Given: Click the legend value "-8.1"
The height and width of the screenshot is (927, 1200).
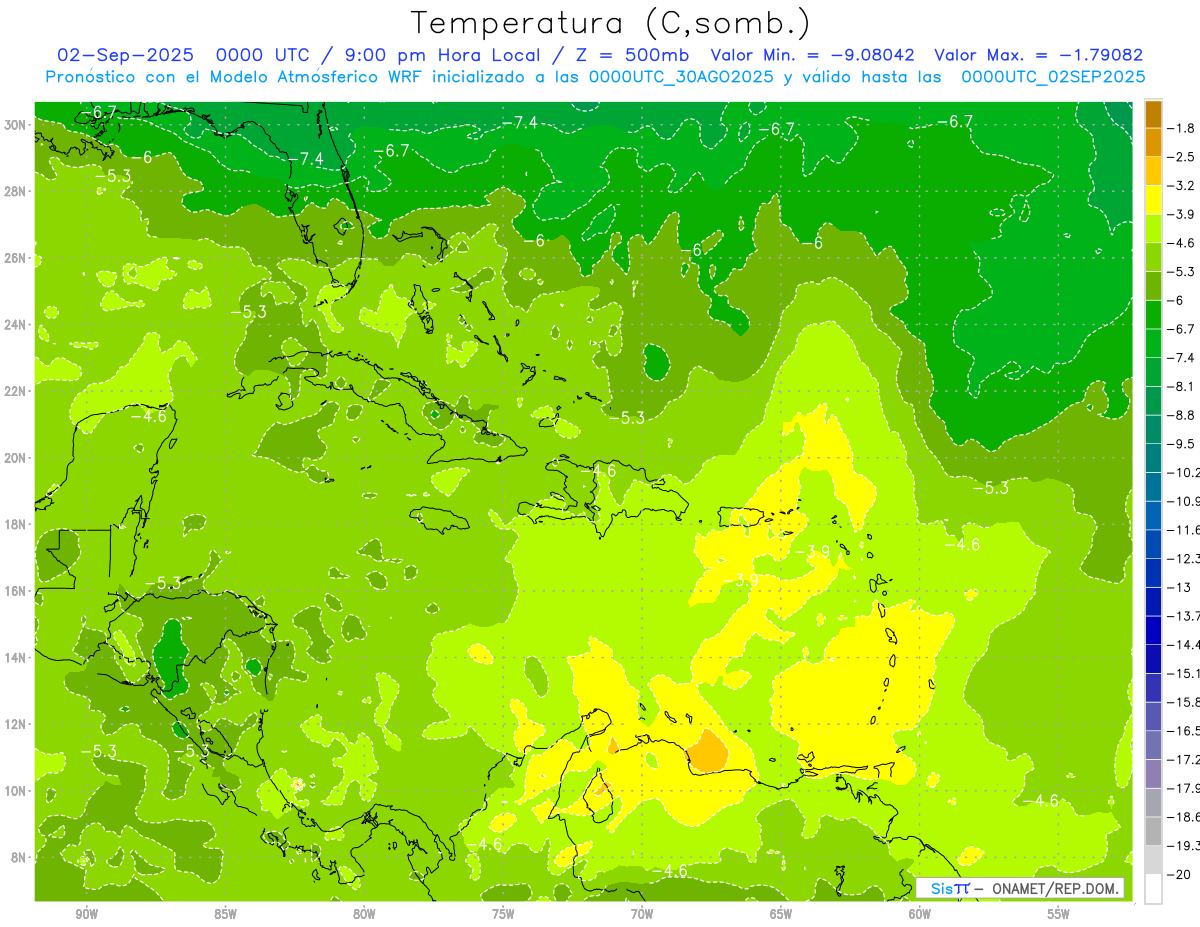Looking at the screenshot, I should pos(1183,386).
